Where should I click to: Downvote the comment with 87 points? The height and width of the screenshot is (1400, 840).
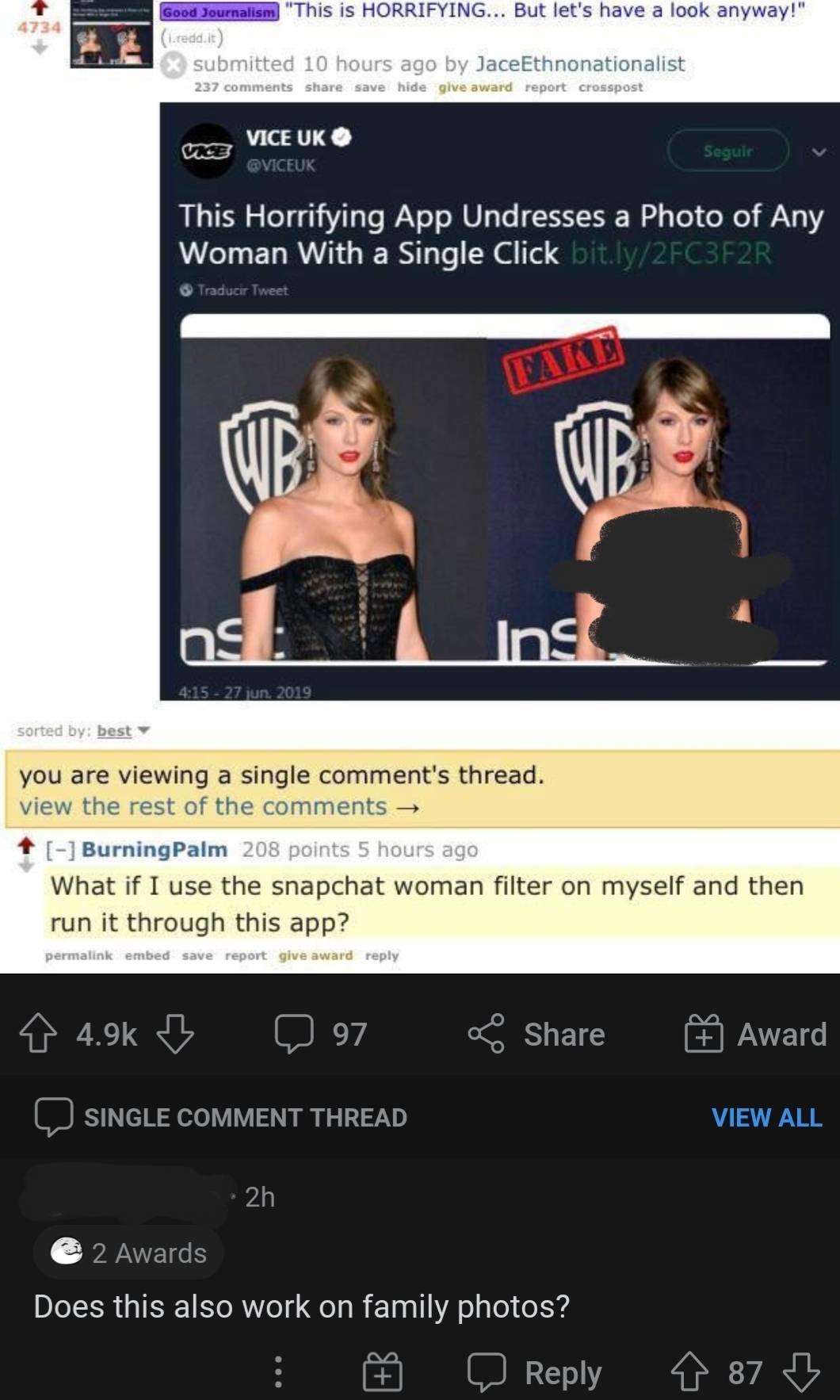(x=801, y=1372)
